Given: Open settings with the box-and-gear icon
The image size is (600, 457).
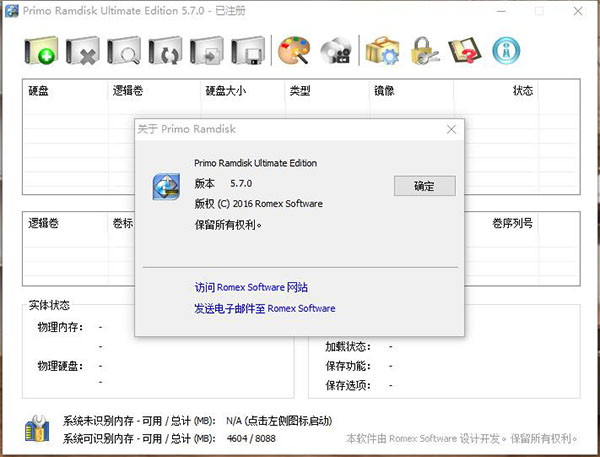Looking at the screenshot, I should pyautogui.click(x=382, y=50).
